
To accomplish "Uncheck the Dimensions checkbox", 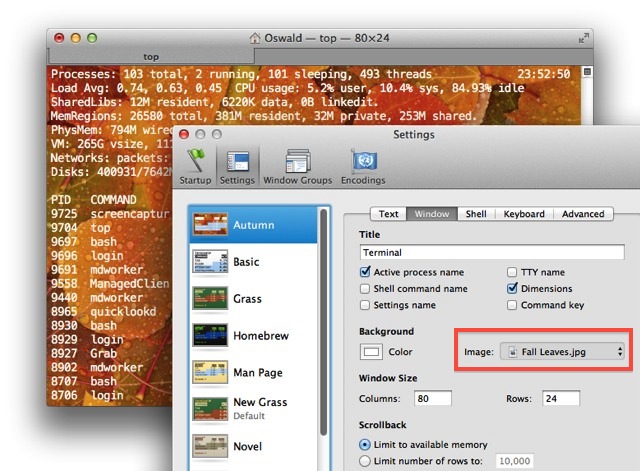I will [x=513, y=289].
